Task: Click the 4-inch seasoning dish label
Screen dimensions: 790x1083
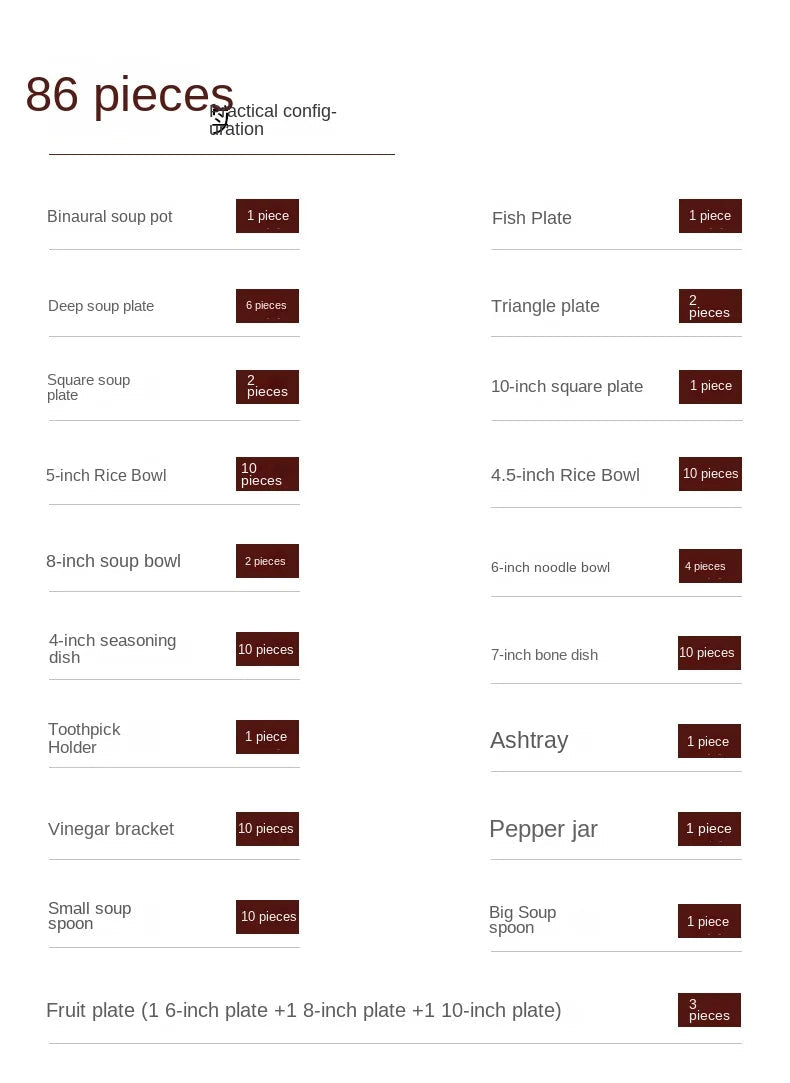Action: [112, 649]
